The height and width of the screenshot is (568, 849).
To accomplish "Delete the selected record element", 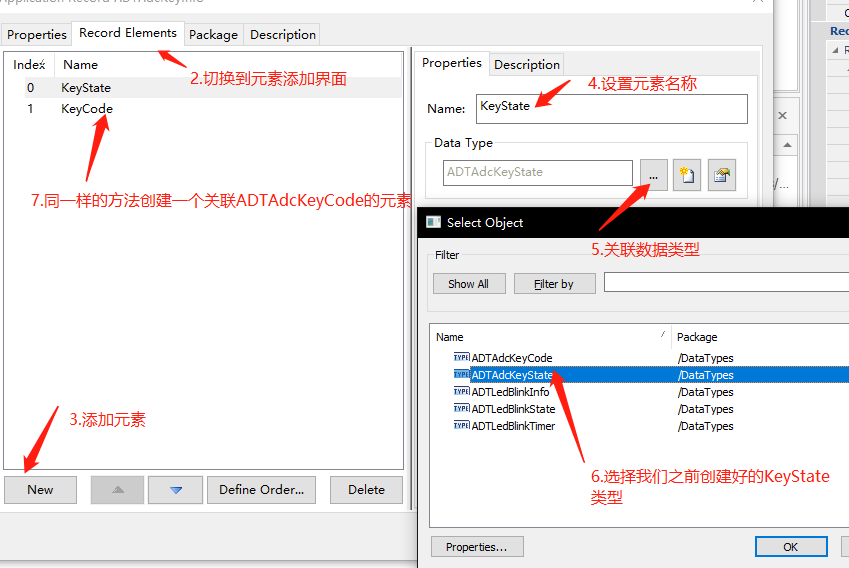I will [x=367, y=490].
